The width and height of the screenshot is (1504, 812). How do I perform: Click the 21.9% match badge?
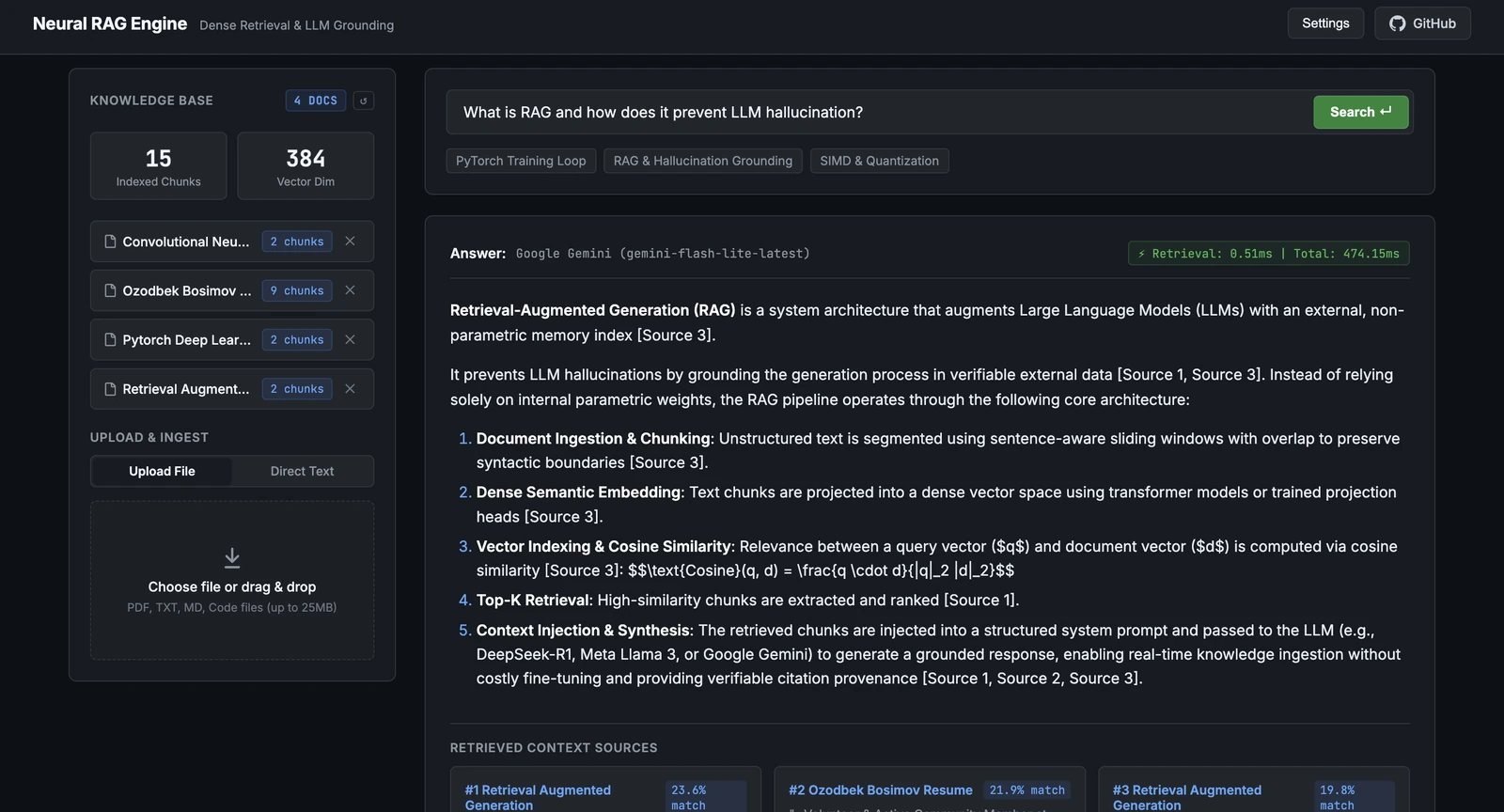click(1027, 790)
